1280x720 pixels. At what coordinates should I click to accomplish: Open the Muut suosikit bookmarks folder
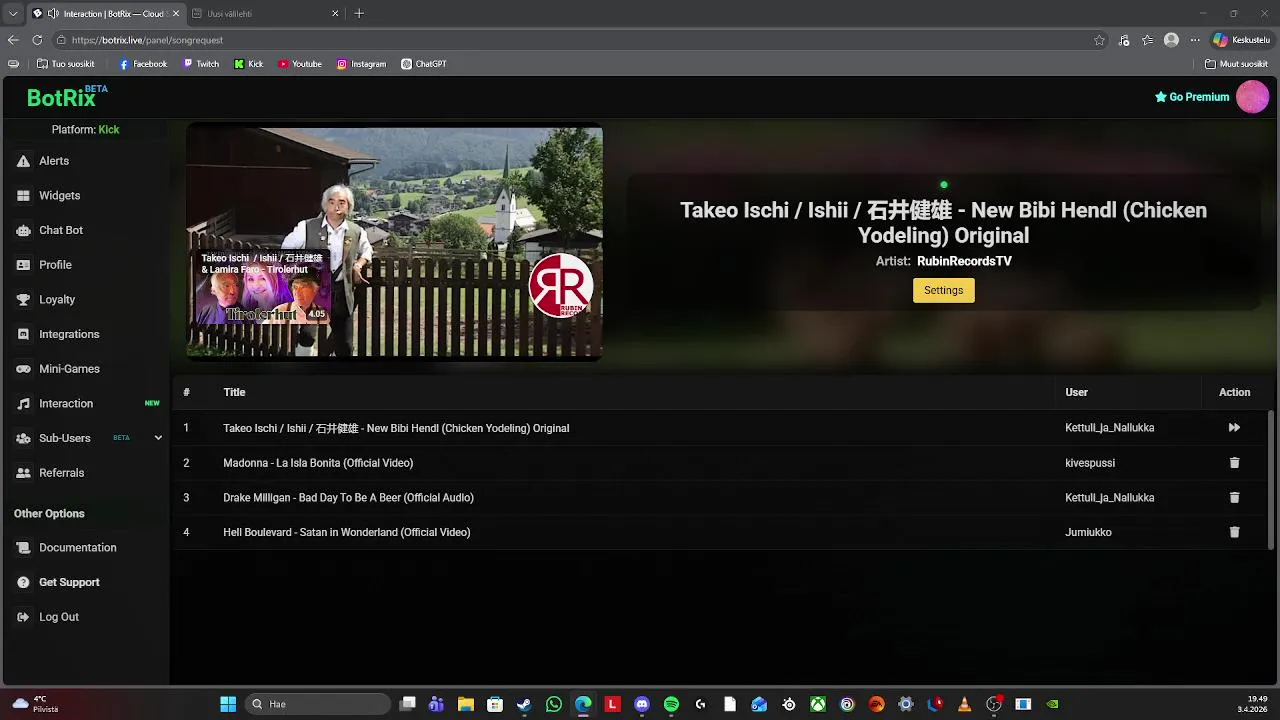click(x=1237, y=64)
